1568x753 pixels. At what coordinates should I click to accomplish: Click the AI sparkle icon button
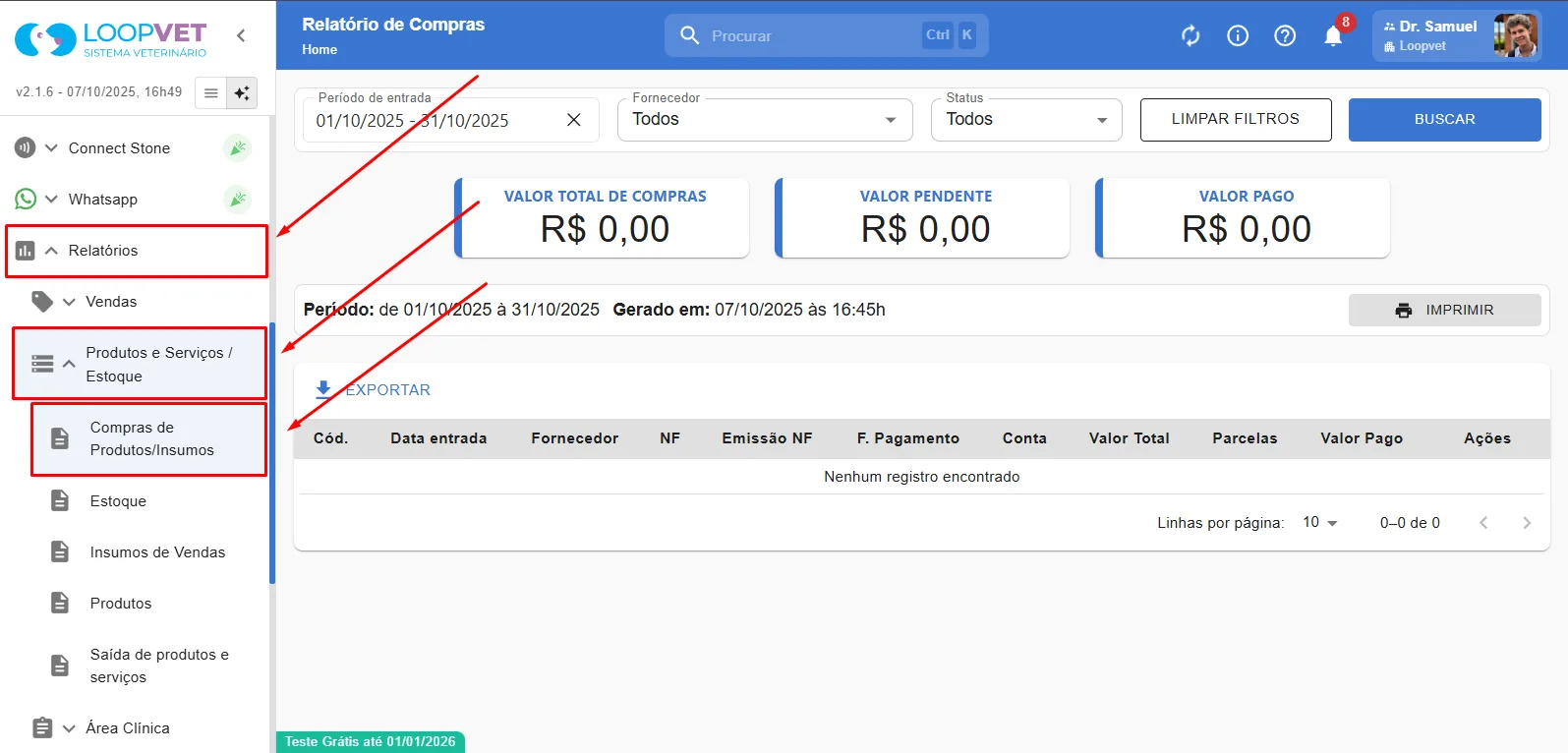click(241, 92)
